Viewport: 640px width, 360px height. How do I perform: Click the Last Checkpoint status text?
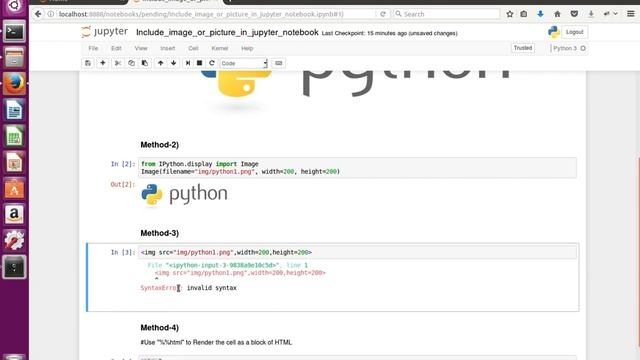click(389, 33)
